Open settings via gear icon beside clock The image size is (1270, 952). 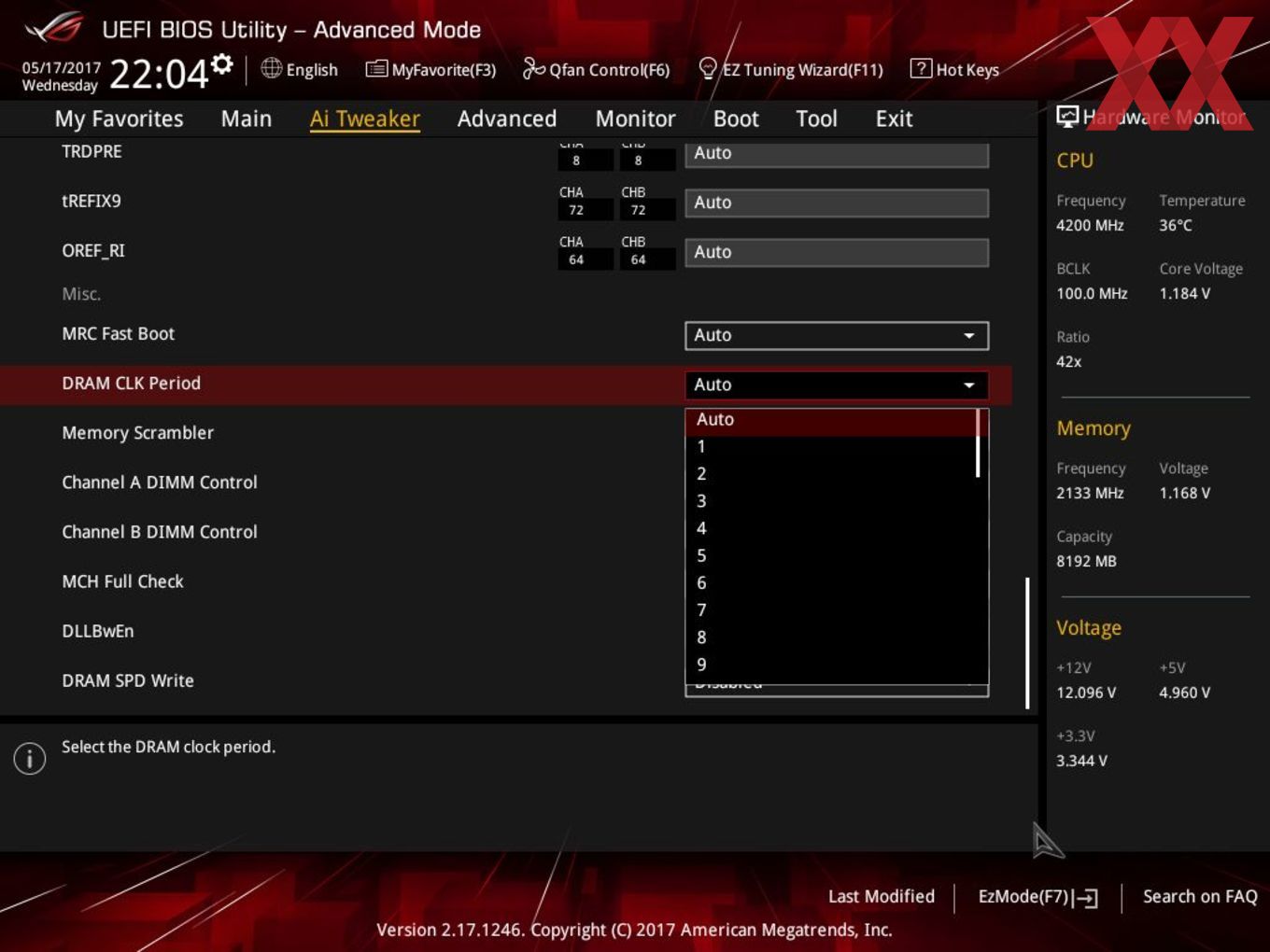click(x=221, y=64)
